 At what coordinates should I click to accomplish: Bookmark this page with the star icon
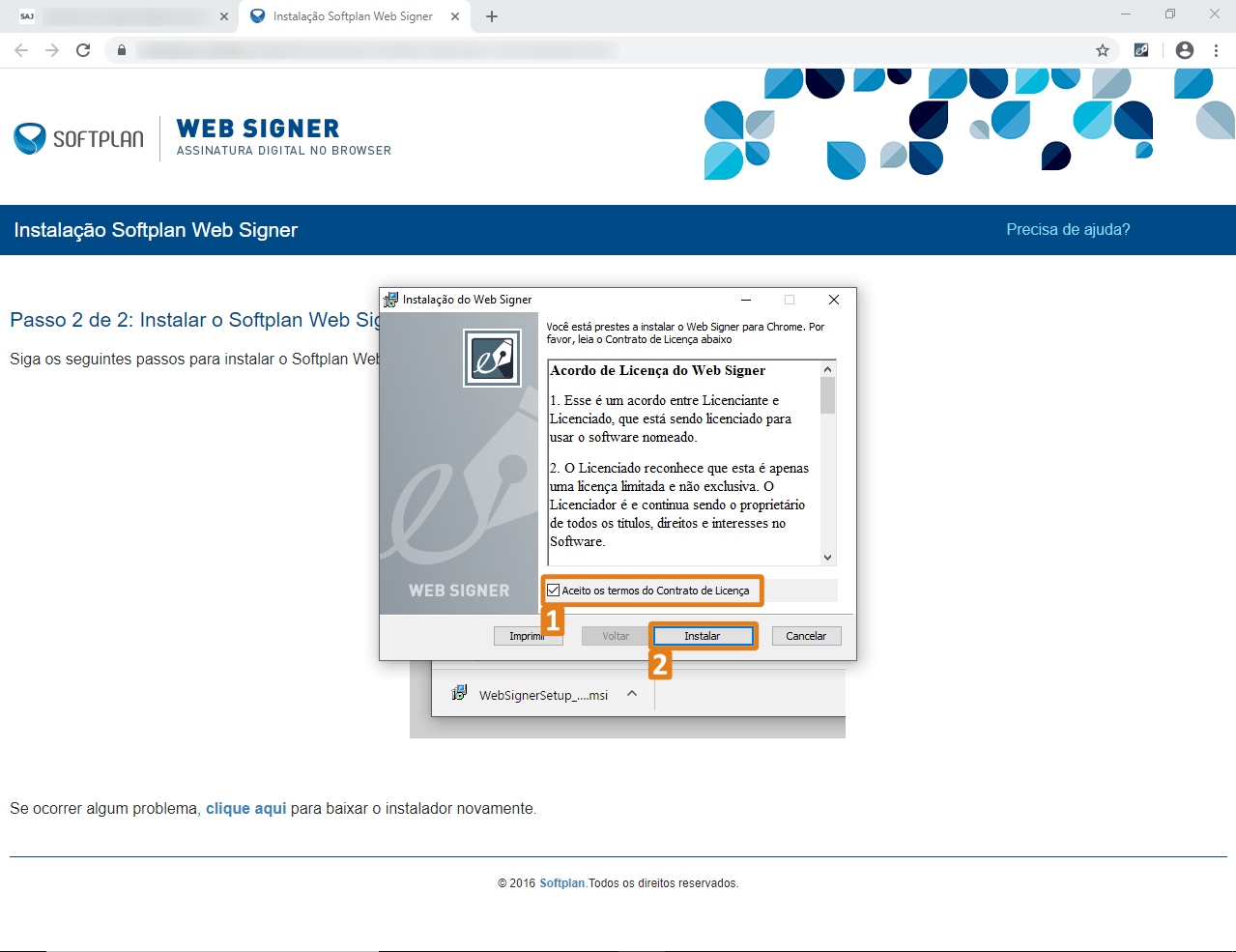[x=1102, y=50]
